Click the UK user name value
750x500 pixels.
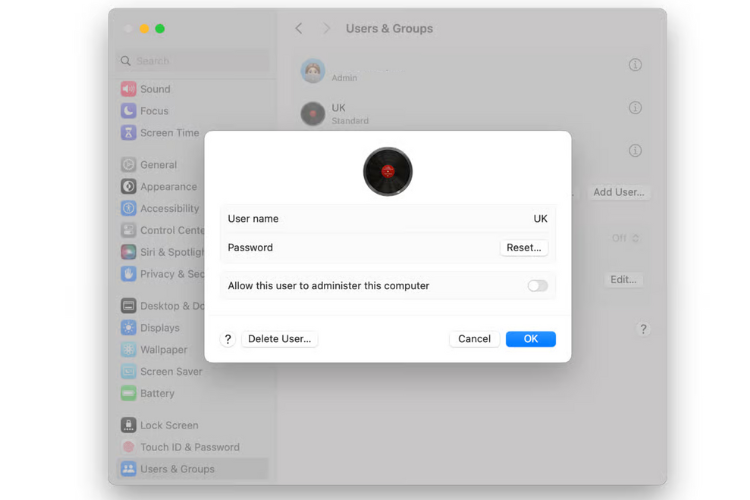tap(540, 219)
